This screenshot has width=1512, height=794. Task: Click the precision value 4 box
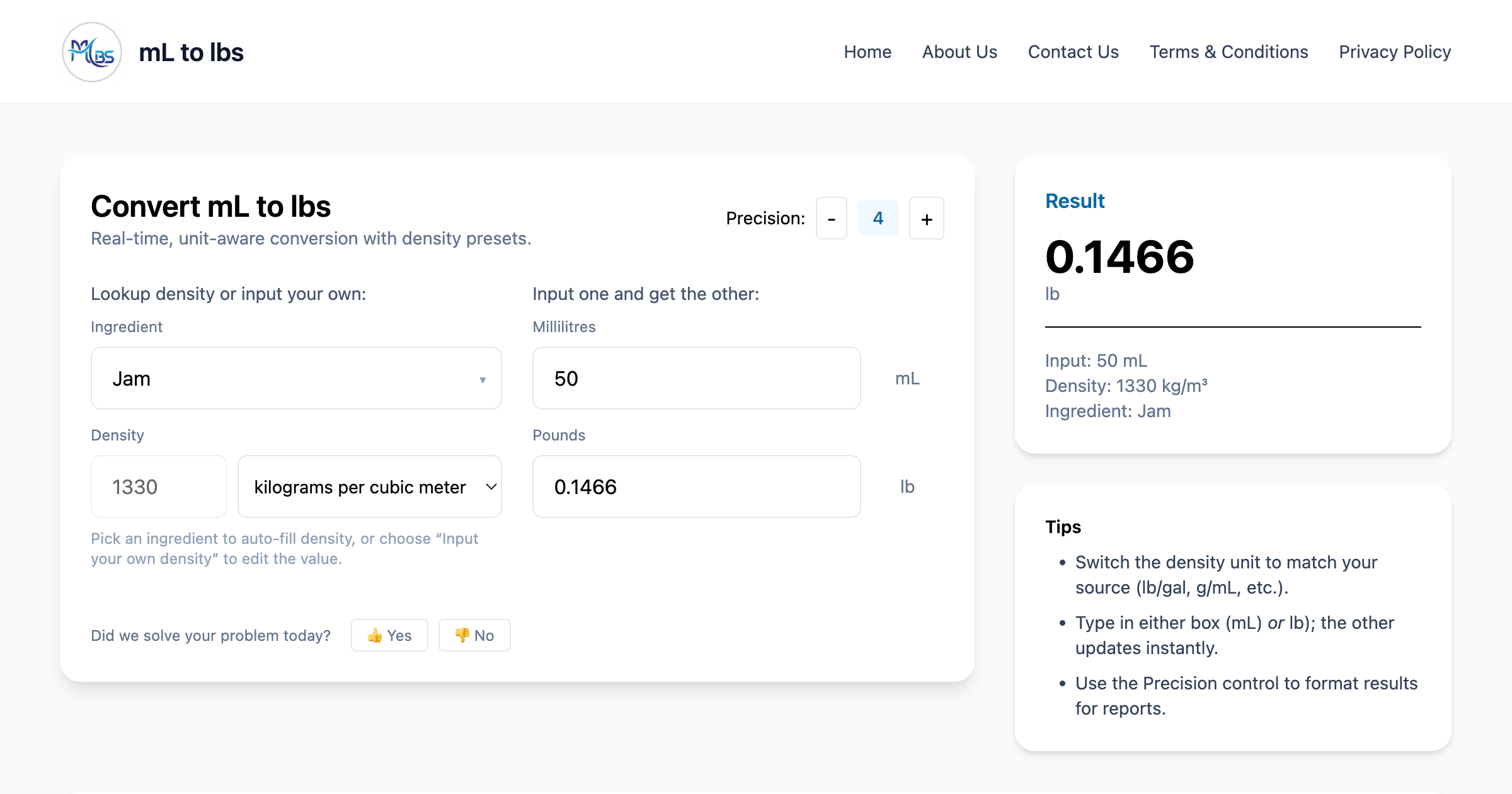(878, 219)
